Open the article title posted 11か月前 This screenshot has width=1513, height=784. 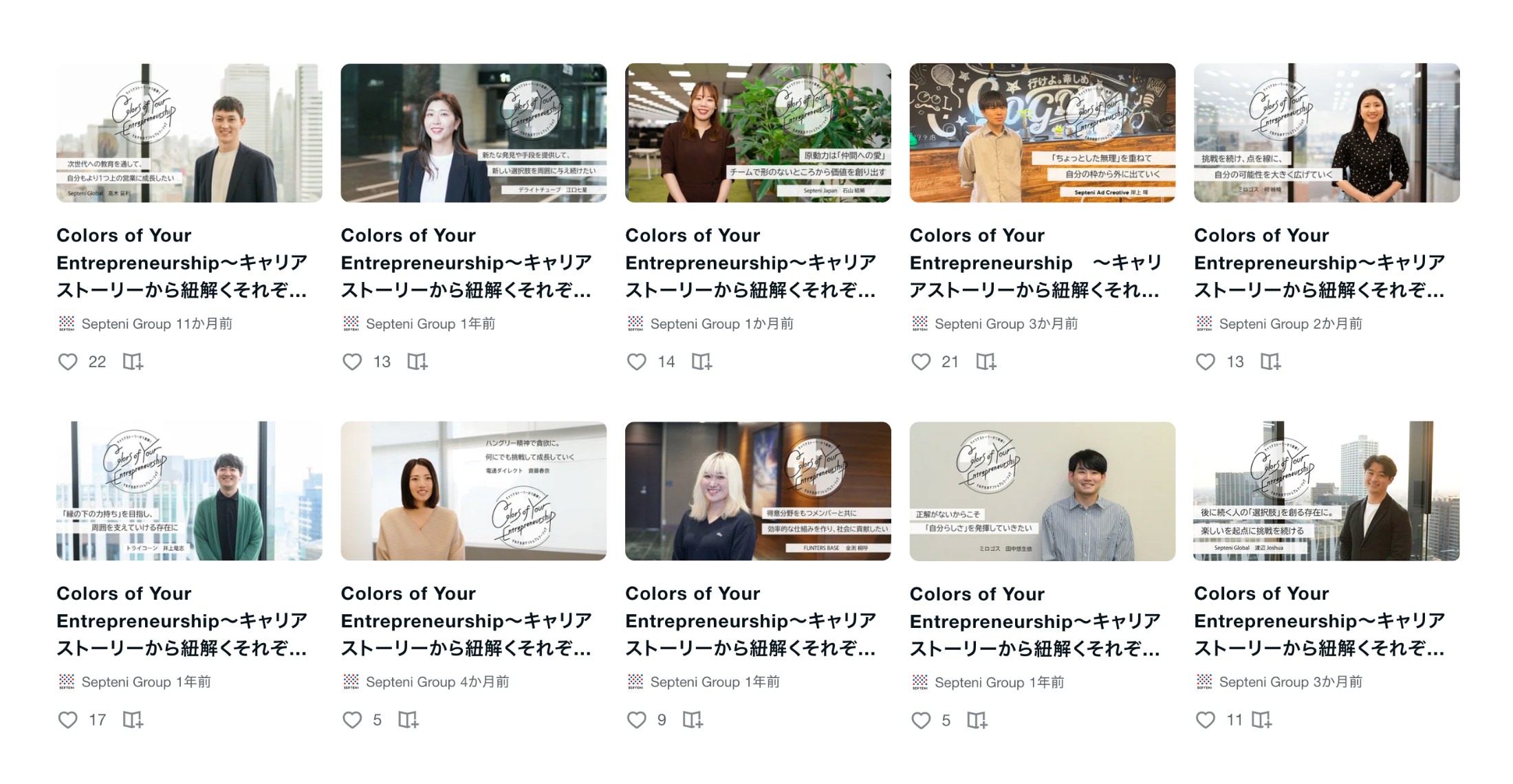[x=182, y=263]
